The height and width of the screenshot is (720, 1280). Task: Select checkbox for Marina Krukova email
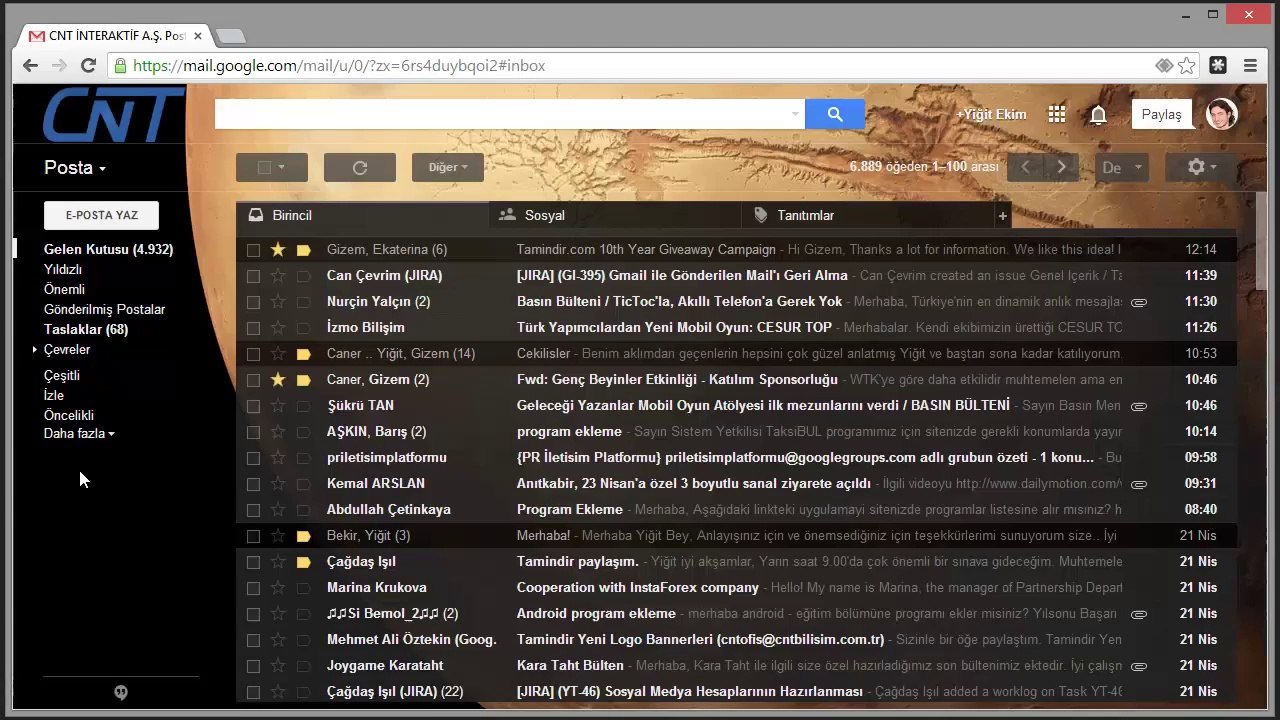(x=253, y=588)
